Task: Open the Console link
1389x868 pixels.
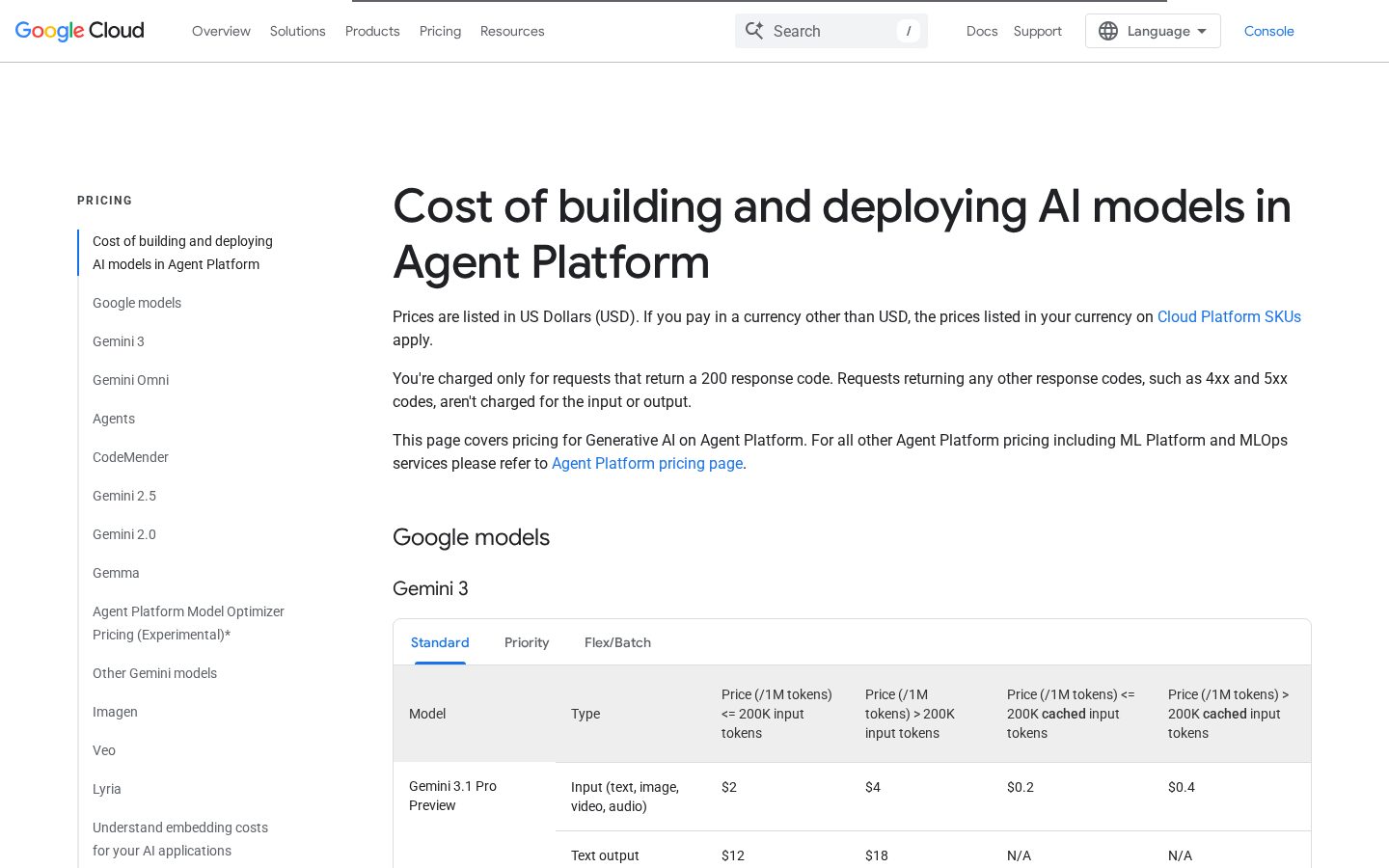Action: pos(1269,31)
